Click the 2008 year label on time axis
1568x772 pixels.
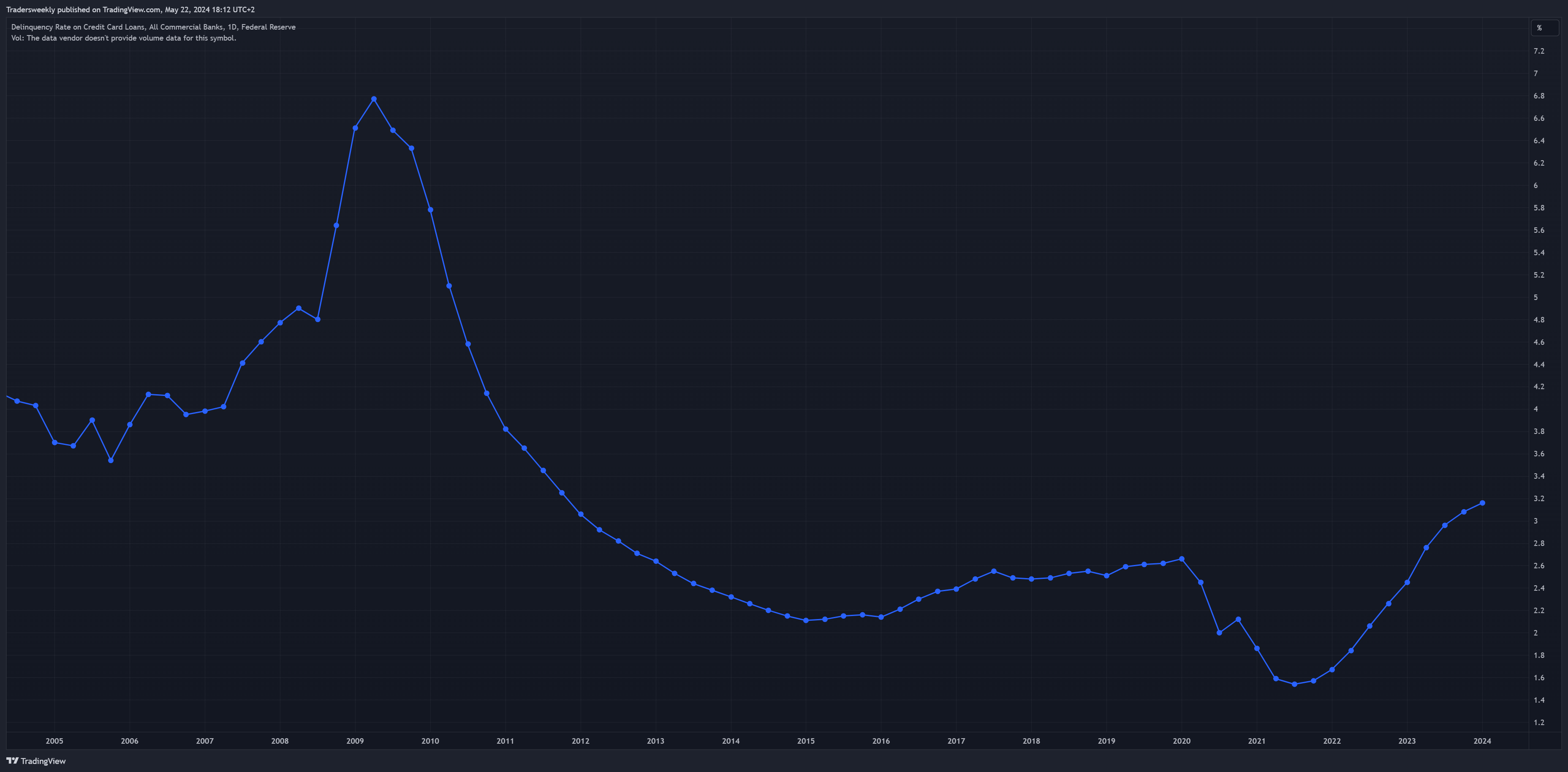coord(280,741)
